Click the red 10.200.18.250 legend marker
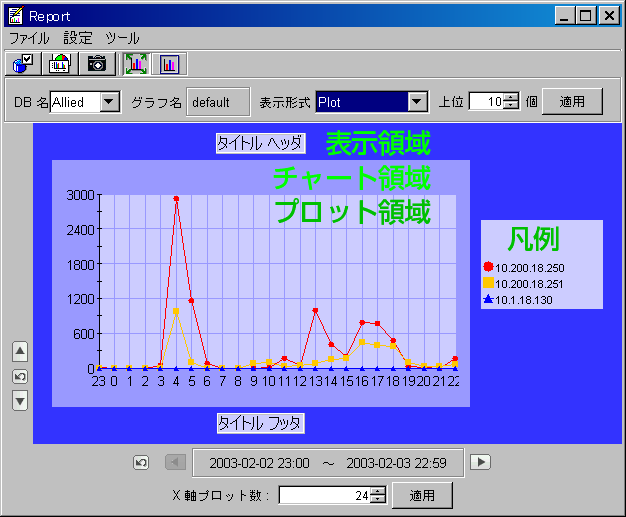Image resolution: width=626 pixels, height=517 pixels. 488,267
